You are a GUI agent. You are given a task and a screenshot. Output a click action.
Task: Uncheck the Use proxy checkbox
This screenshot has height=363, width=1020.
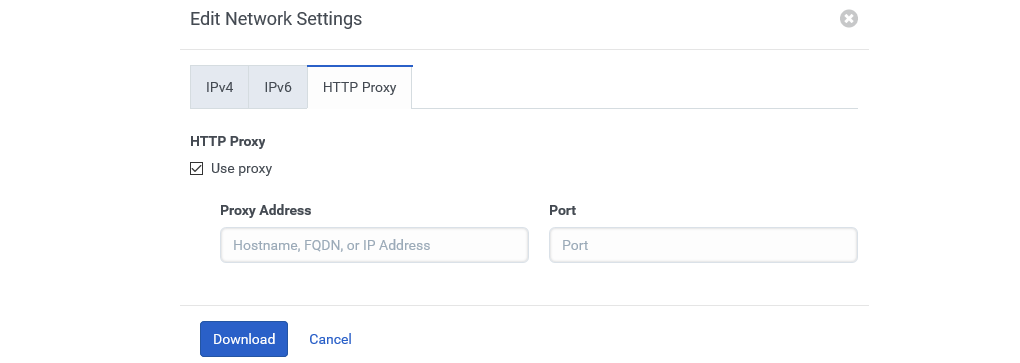196,168
